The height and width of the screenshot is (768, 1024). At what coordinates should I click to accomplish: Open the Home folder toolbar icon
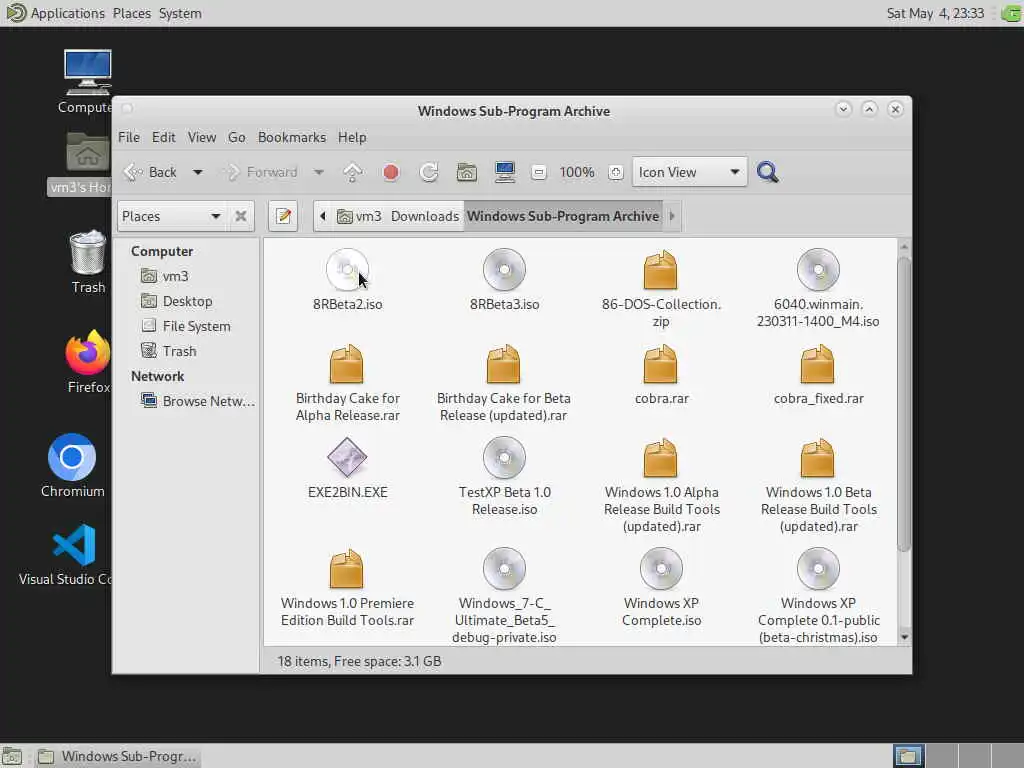coord(466,172)
